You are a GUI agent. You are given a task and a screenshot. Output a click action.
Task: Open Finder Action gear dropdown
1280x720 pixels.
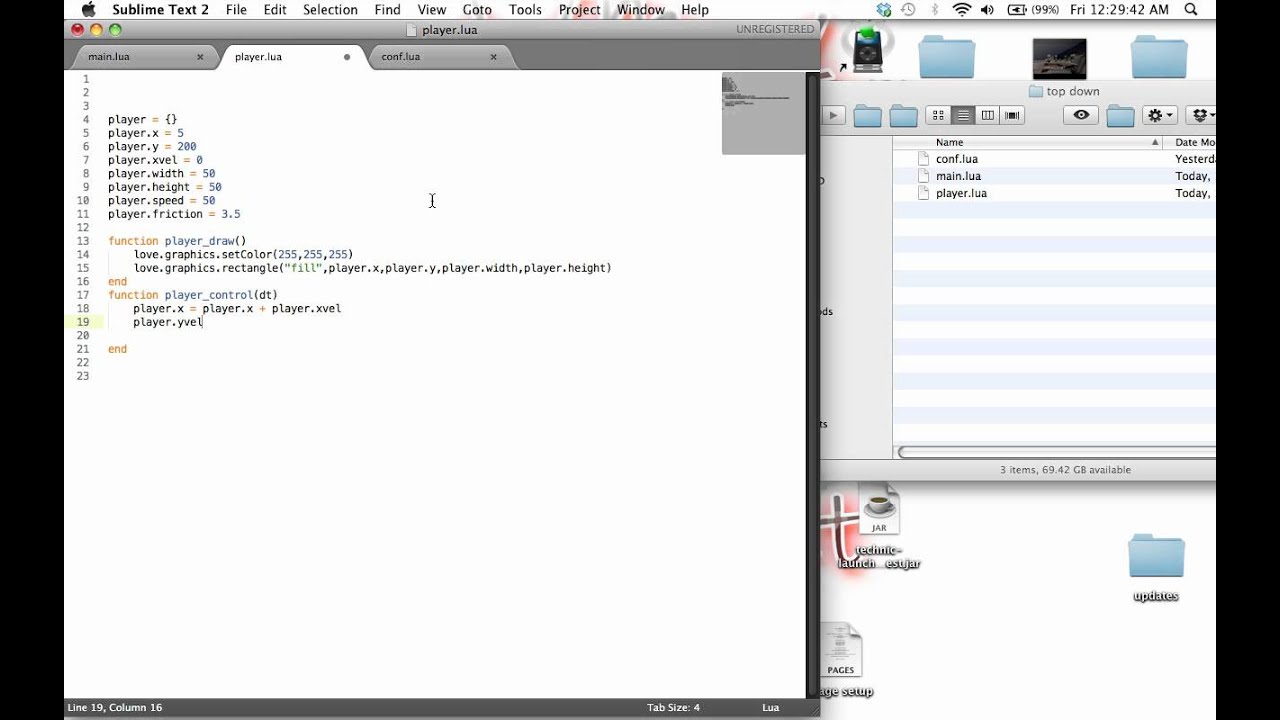click(1161, 116)
